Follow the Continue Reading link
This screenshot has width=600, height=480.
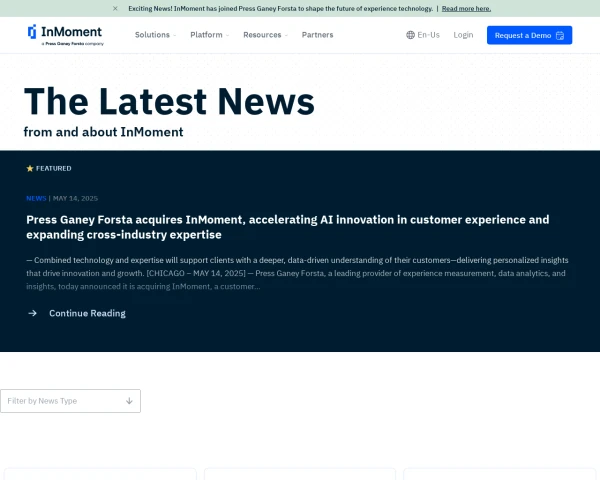pos(87,313)
